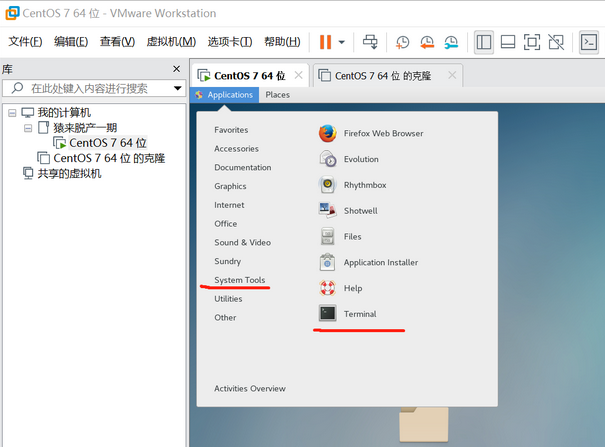Select the Sundry category

[227, 261]
